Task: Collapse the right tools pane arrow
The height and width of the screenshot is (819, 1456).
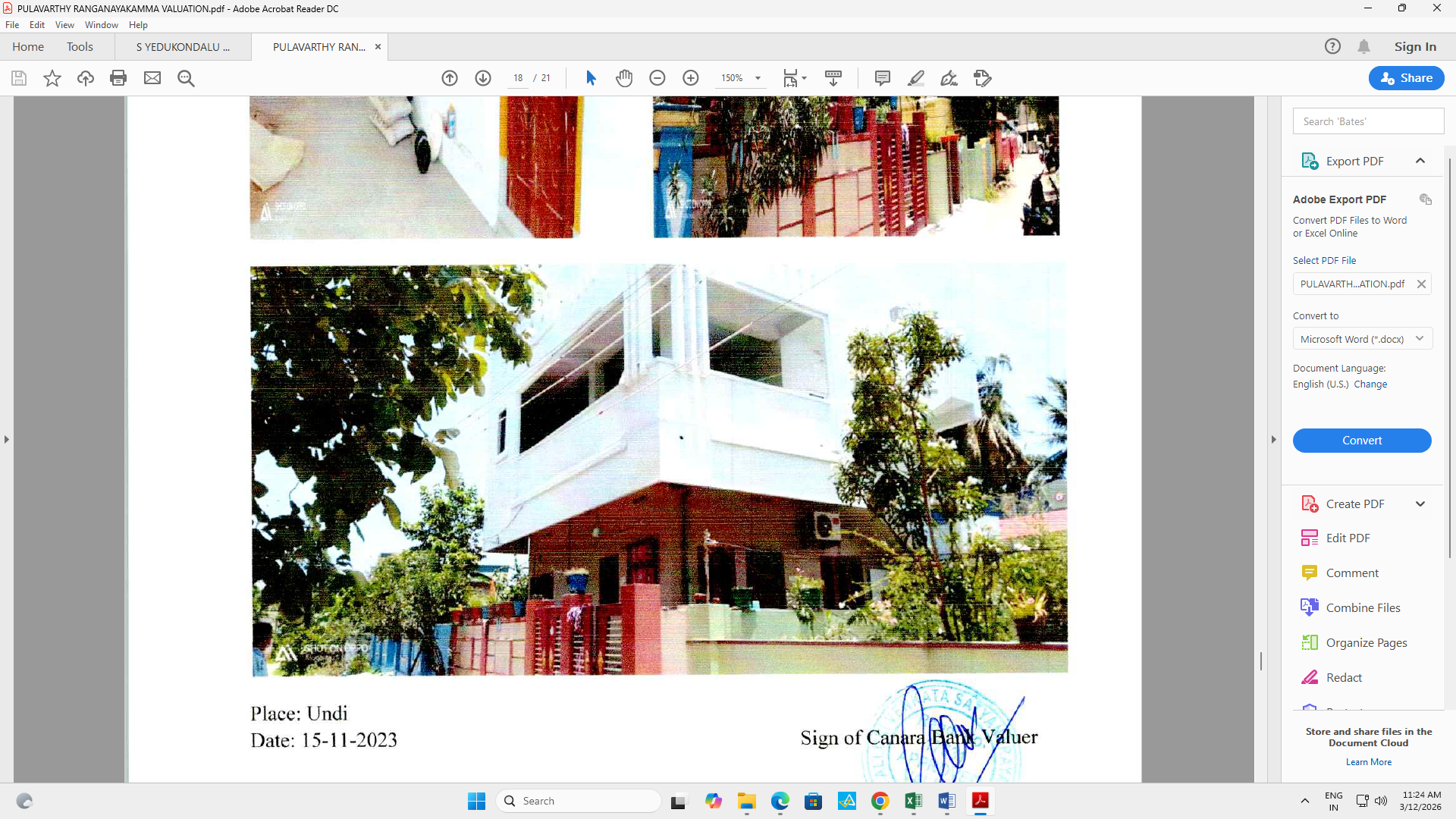Action: point(1273,440)
